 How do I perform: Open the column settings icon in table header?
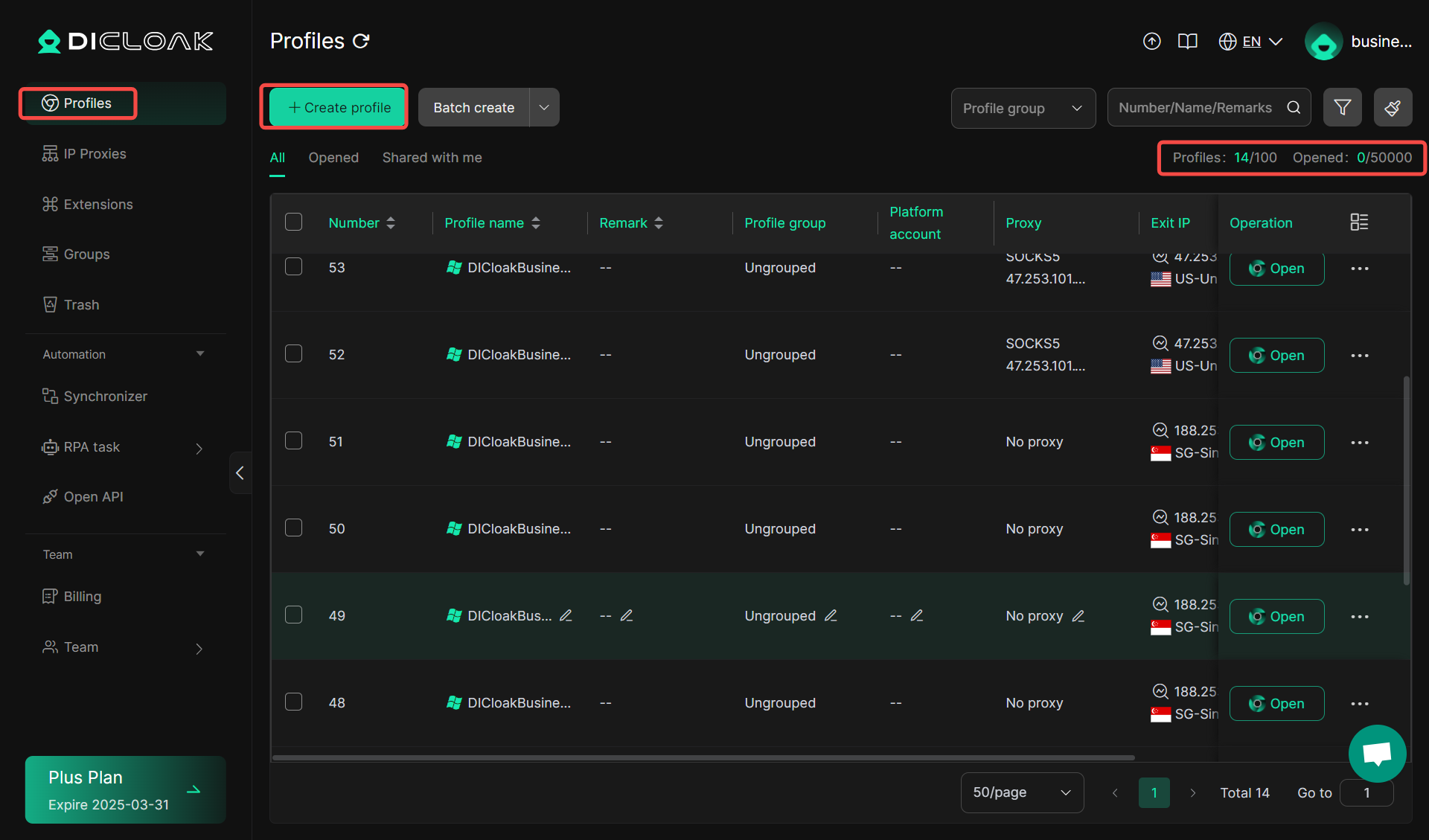click(1359, 221)
